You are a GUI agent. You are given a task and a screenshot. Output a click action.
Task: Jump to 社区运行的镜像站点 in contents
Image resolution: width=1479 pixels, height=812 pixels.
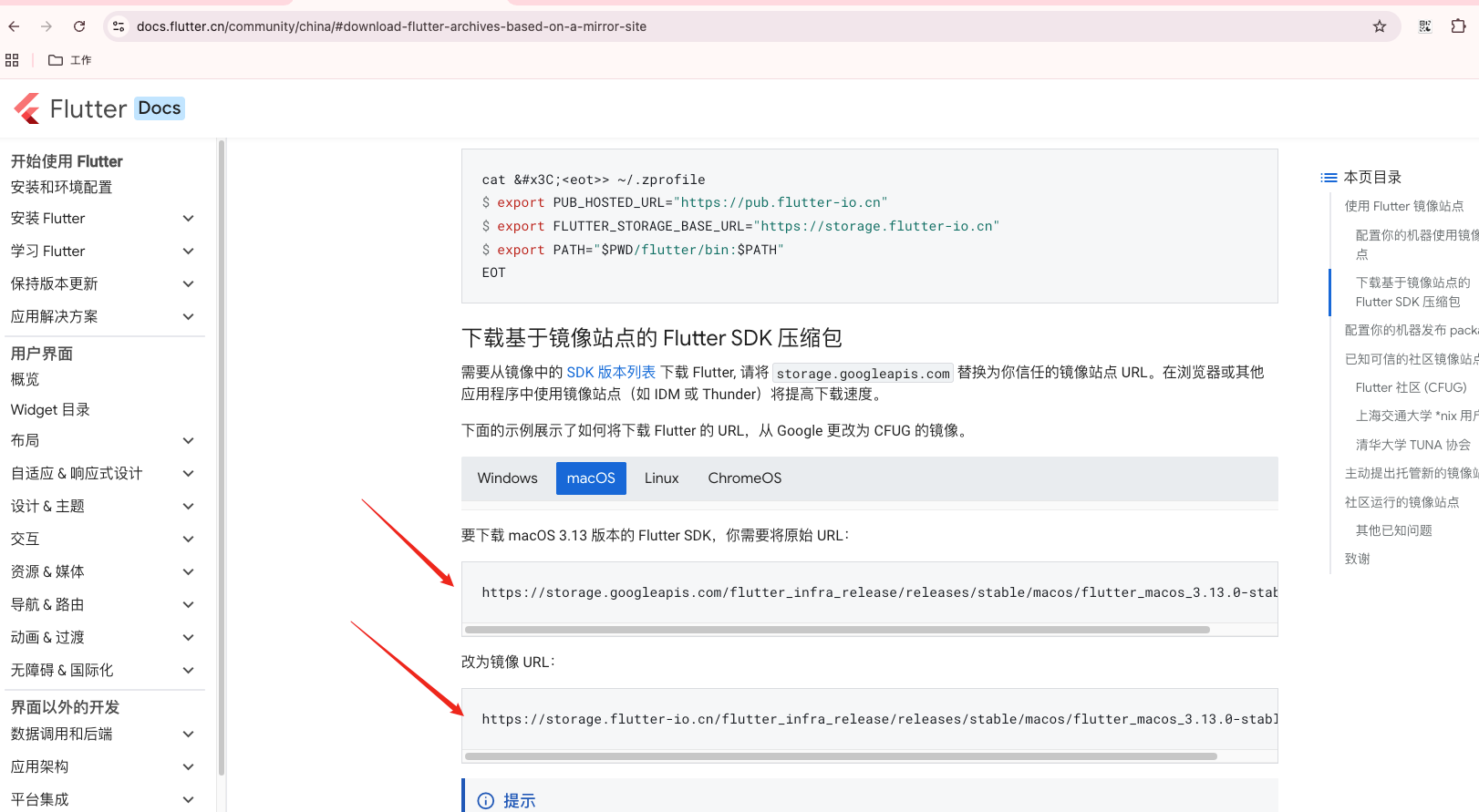point(1401,502)
